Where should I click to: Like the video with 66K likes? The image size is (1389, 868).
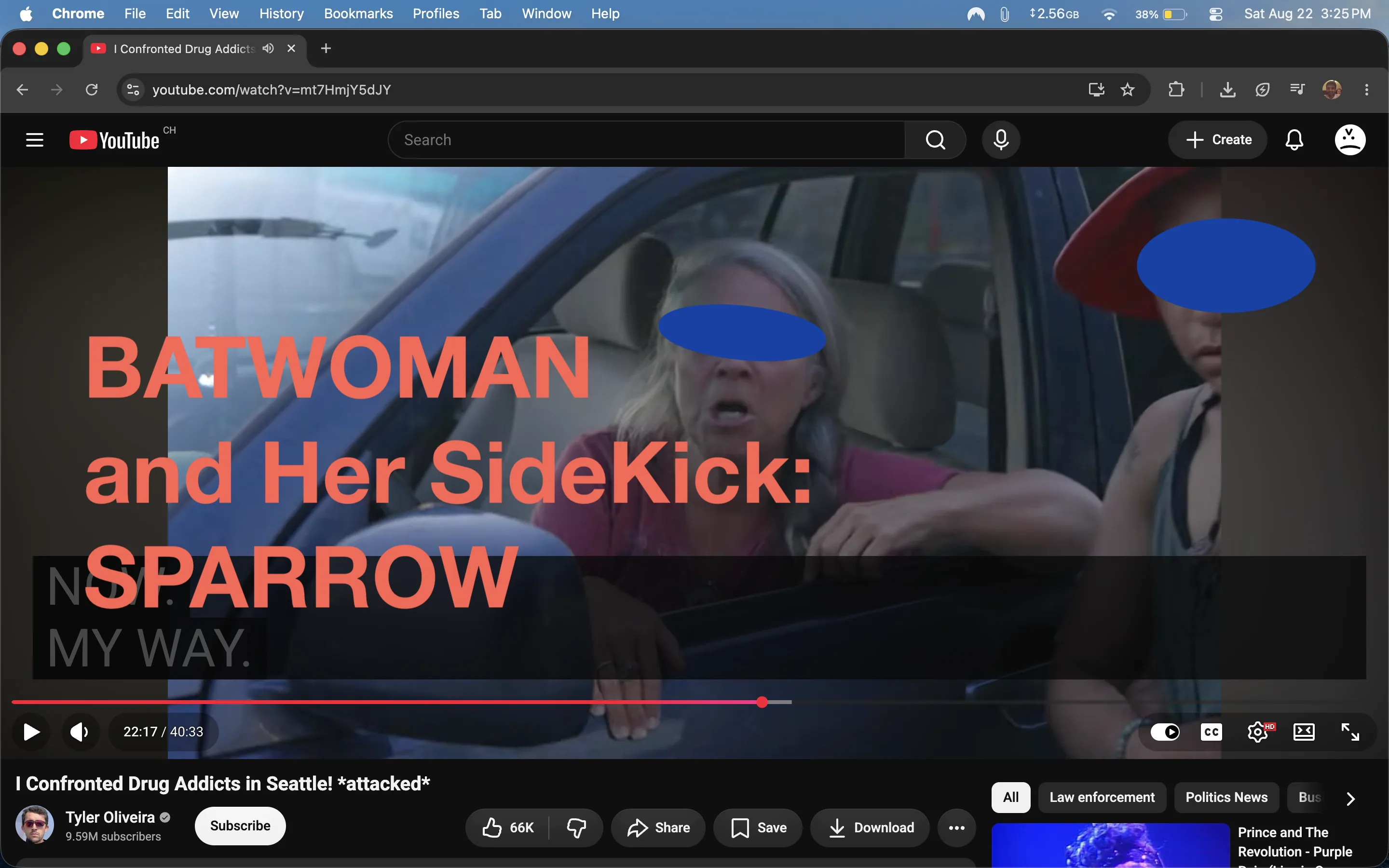(507, 827)
